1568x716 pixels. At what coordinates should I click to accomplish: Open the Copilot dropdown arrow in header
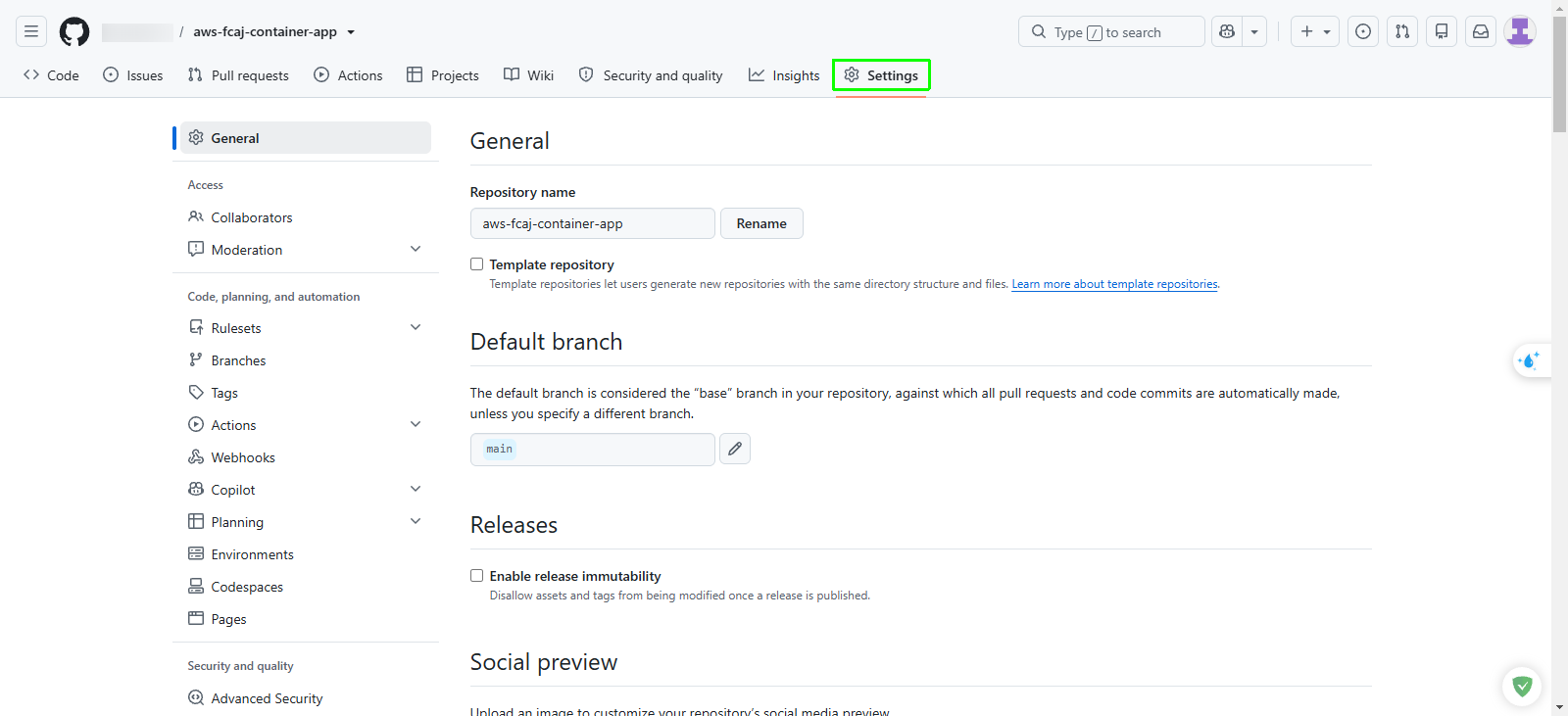click(x=1254, y=31)
